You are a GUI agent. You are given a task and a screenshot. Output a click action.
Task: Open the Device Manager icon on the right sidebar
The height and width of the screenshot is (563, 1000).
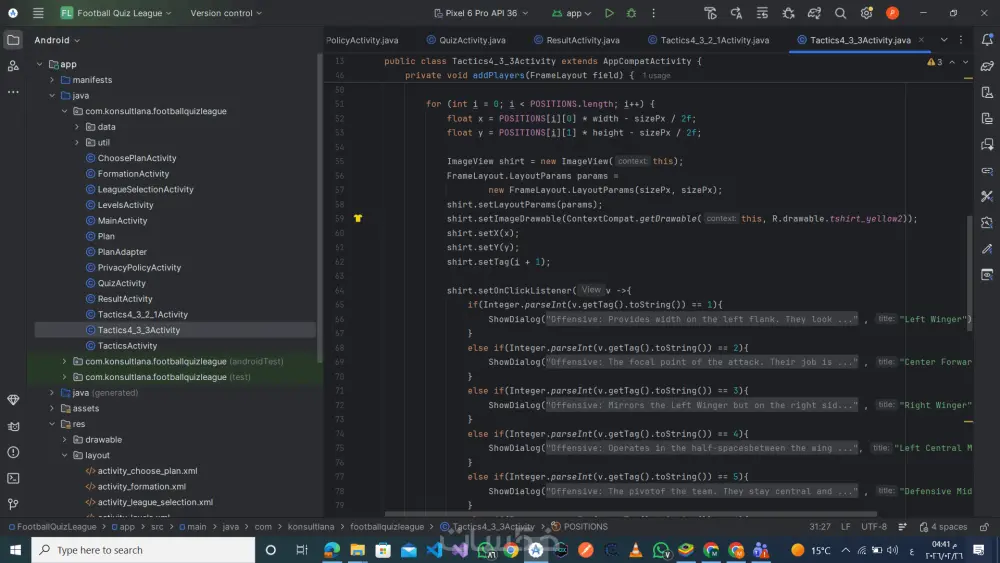click(x=987, y=92)
